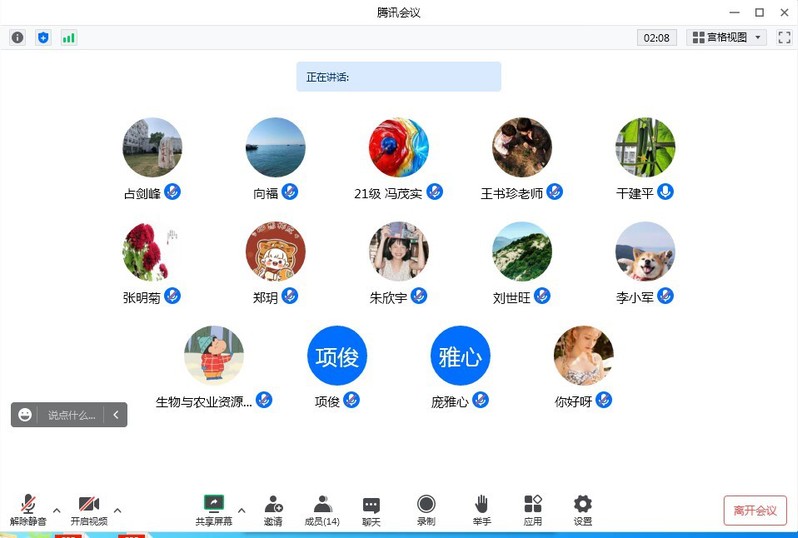Click the 离开会议 leave meeting button
Viewport: 798px width, 538px height.
point(755,510)
